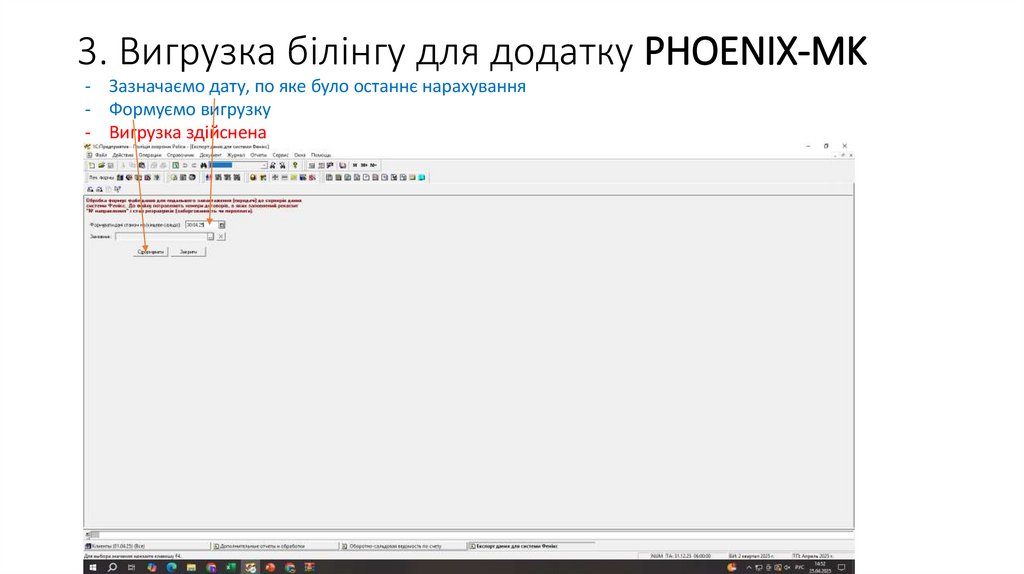Viewport: 1024px width, 574px height.
Task: Click the M memory toolbar button
Action: (x=355, y=165)
